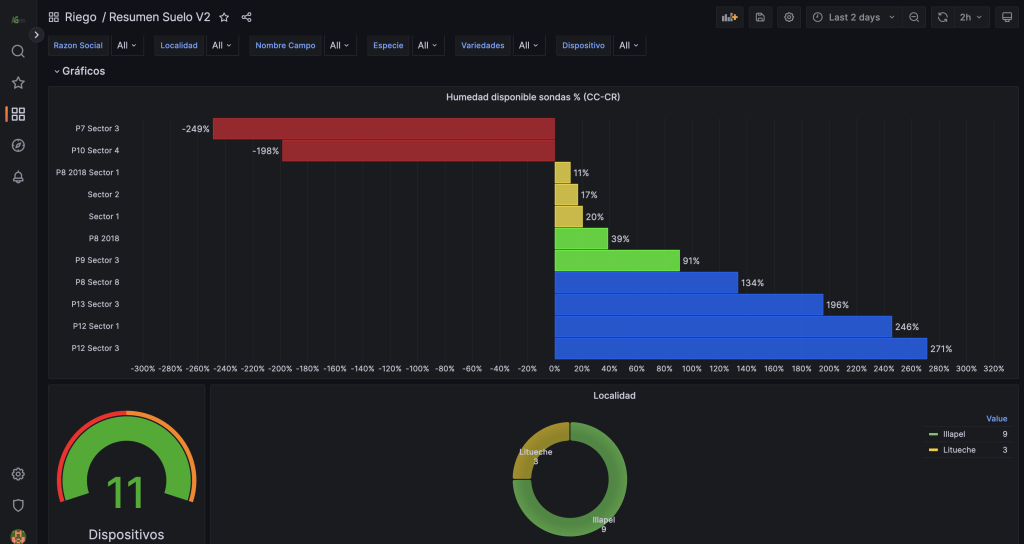
Task: Open the Explore compass icon
Action: pyautogui.click(x=18, y=146)
